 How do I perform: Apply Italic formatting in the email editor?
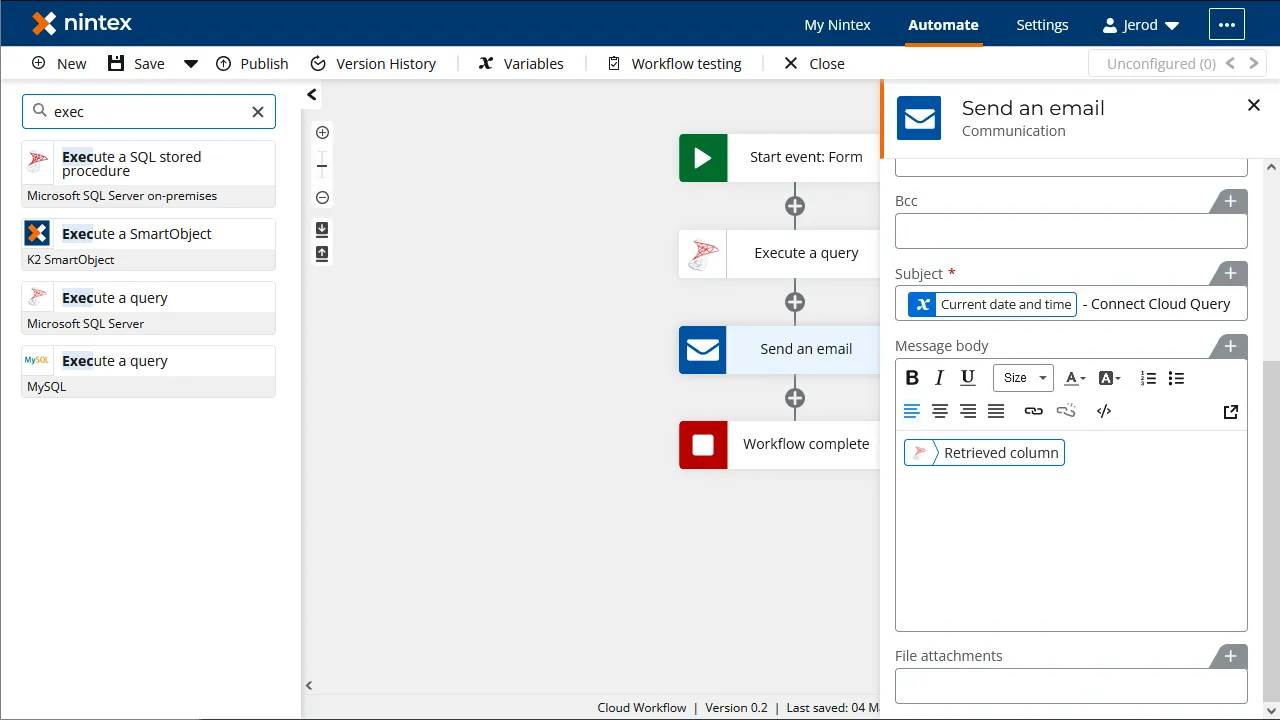939,377
